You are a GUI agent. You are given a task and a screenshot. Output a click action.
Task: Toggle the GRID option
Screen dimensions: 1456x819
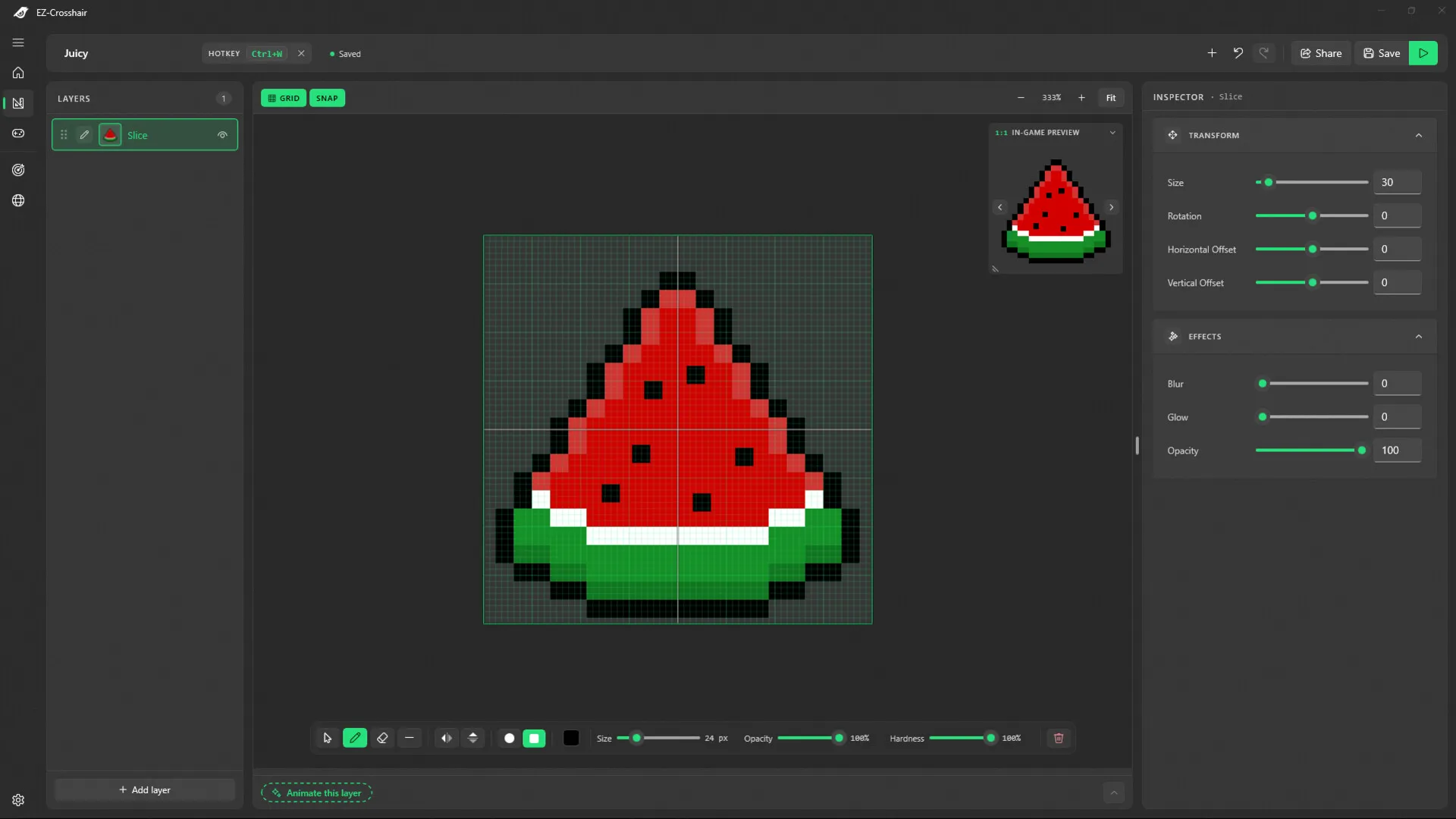[284, 98]
